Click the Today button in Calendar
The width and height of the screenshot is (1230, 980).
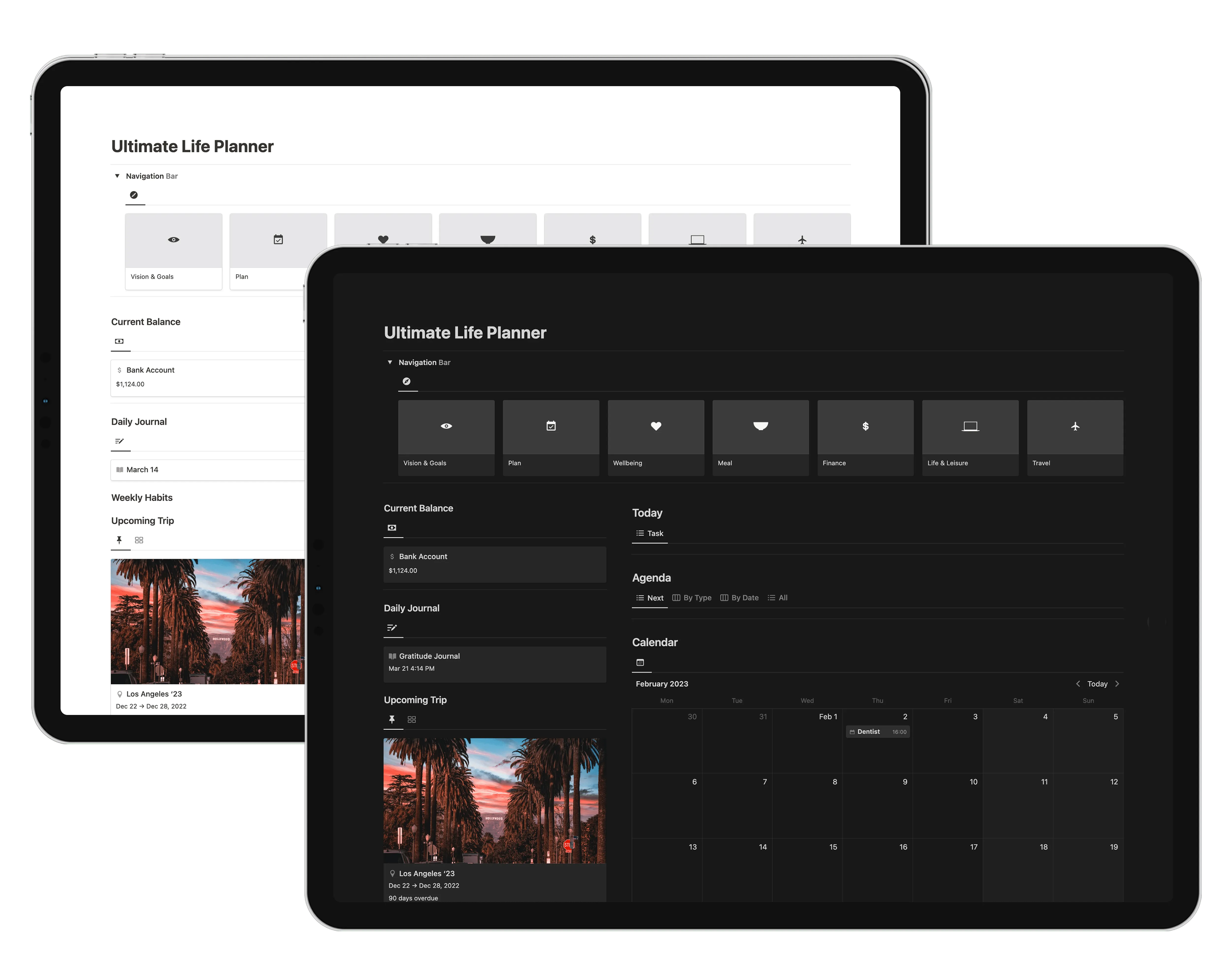tap(1097, 683)
